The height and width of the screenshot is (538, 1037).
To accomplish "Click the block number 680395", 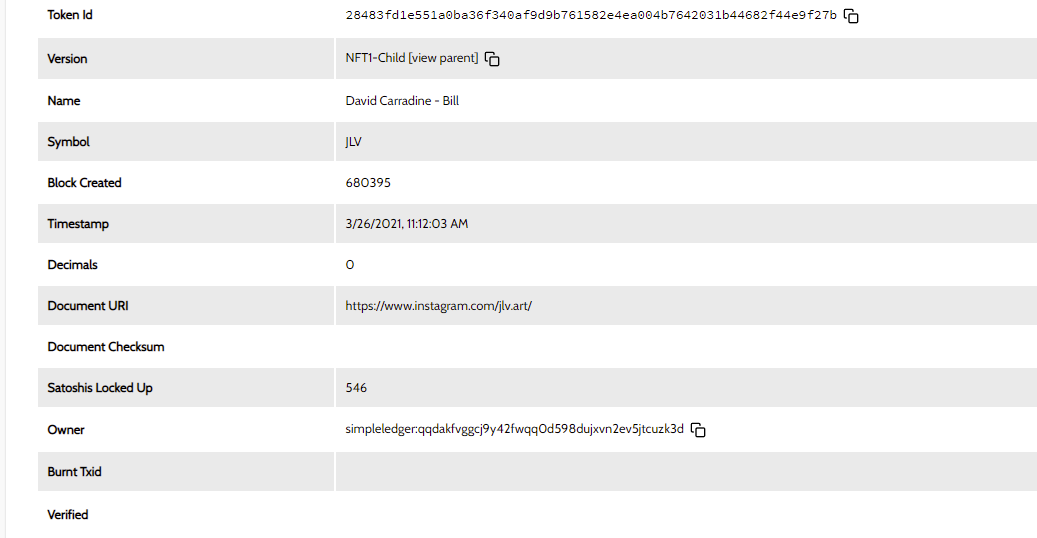I will [x=368, y=183].
